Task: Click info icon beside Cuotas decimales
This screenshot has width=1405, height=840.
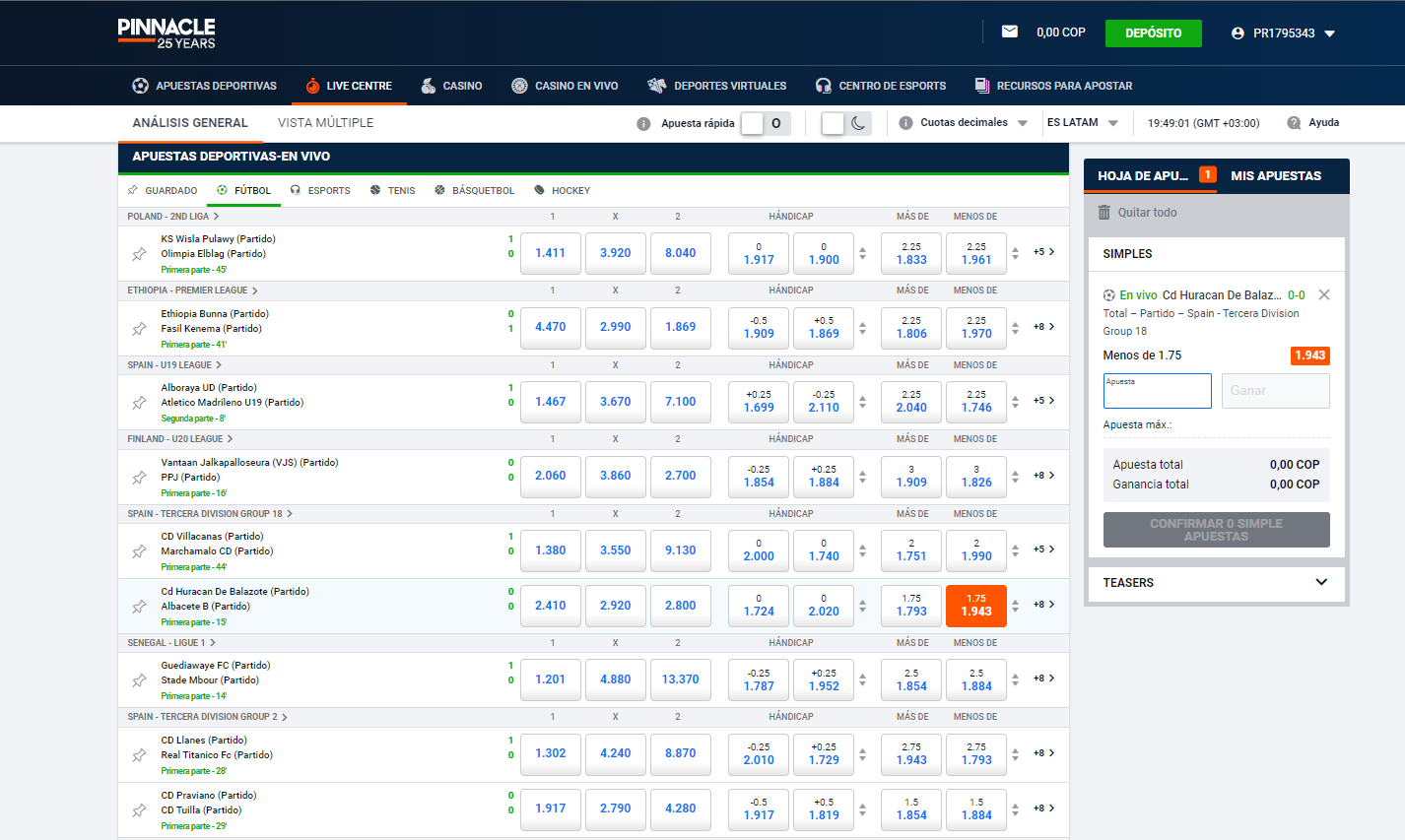Action: [905, 123]
